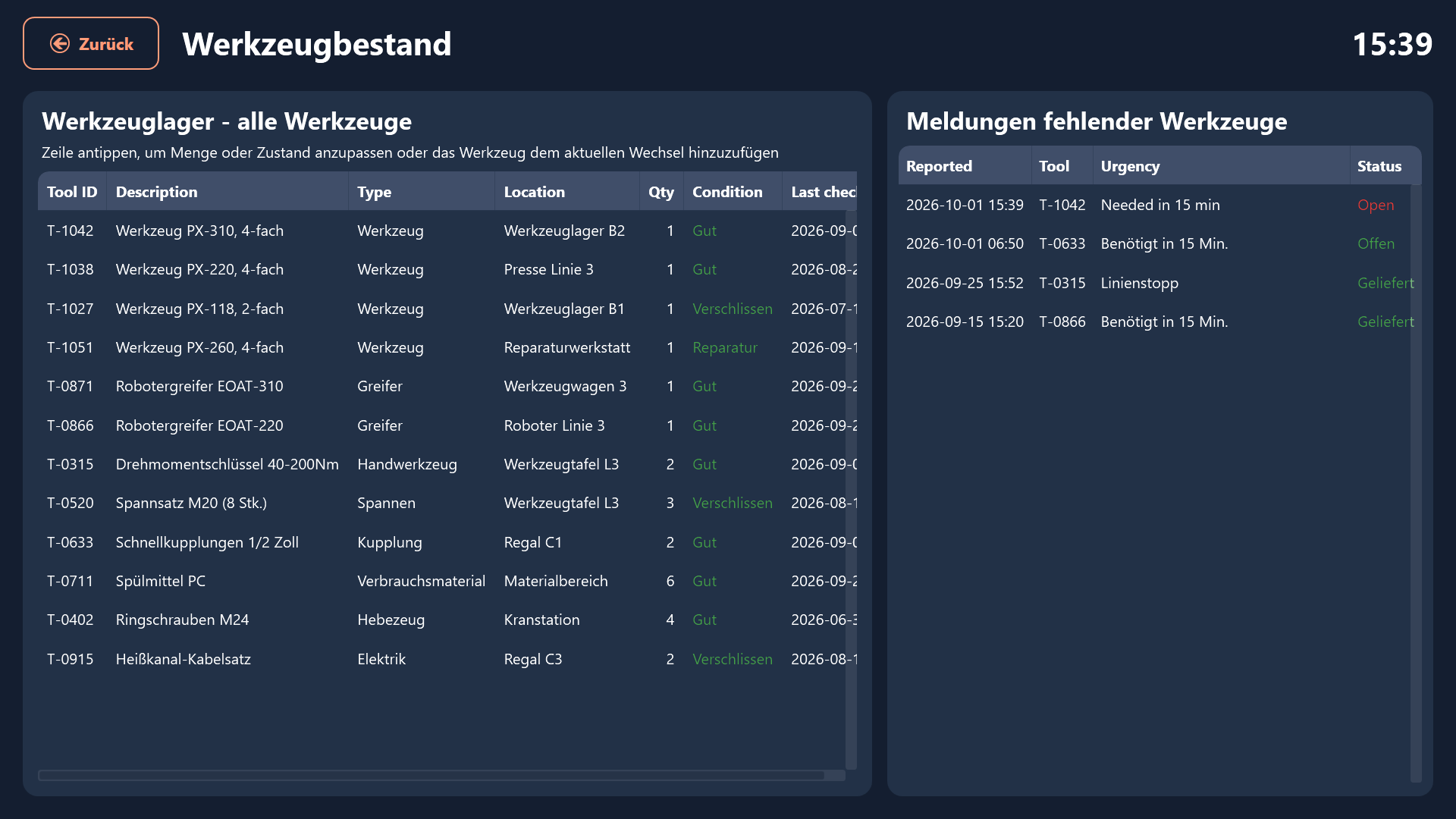
Task: Click vertical scrollbar of the Meldungen panel
Action: (1416, 483)
